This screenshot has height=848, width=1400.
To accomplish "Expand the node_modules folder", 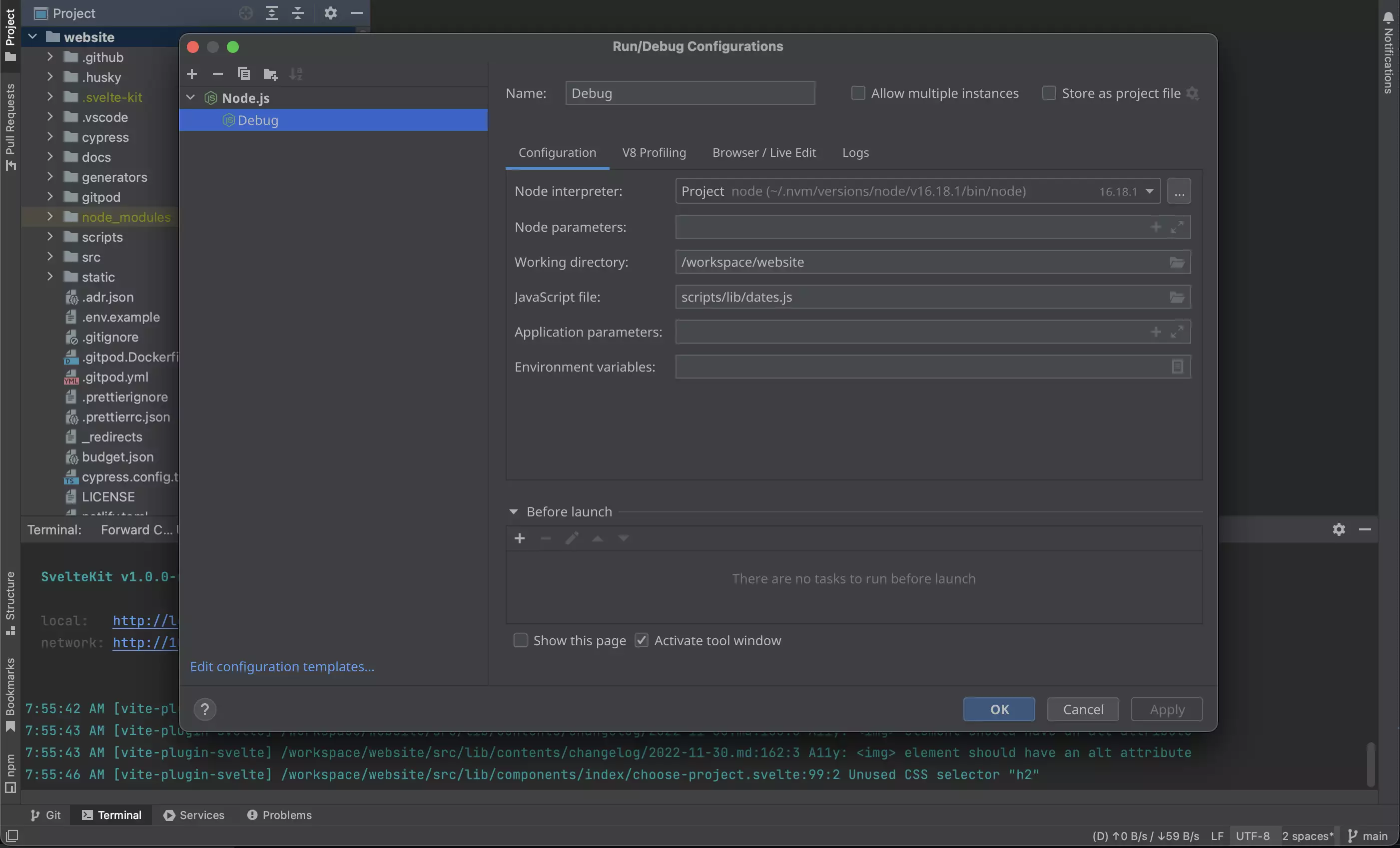I will (x=50, y=216).
